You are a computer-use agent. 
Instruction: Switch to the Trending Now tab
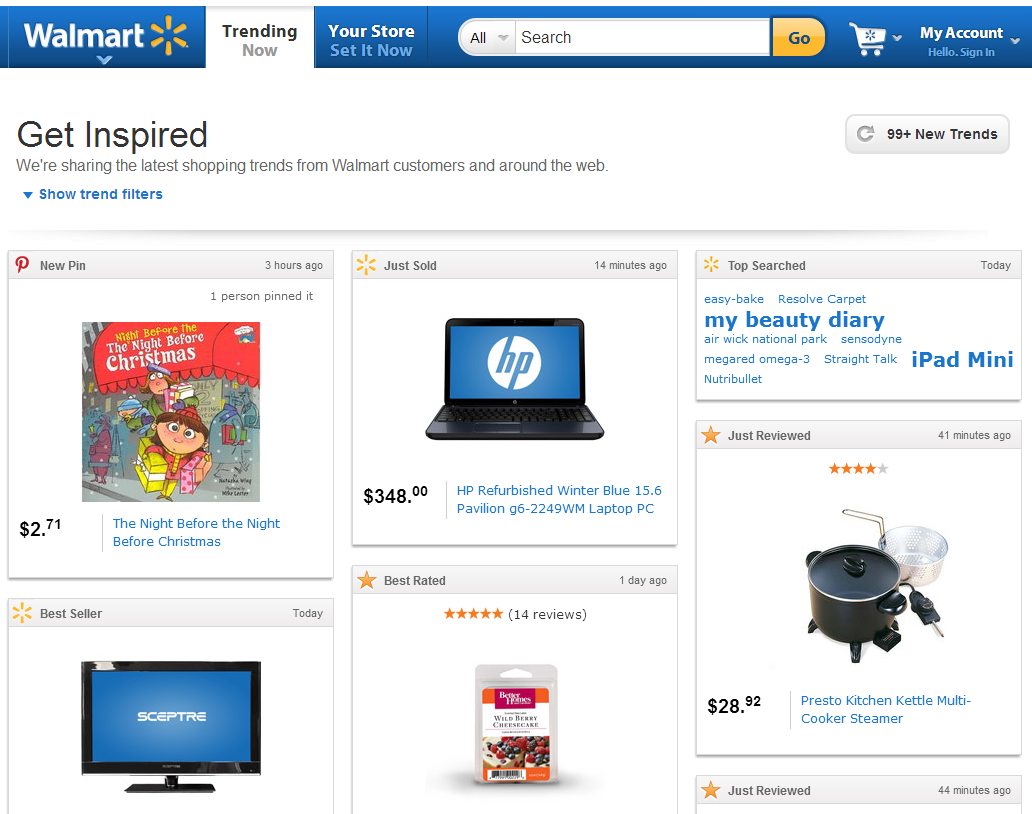click(260, 40)
